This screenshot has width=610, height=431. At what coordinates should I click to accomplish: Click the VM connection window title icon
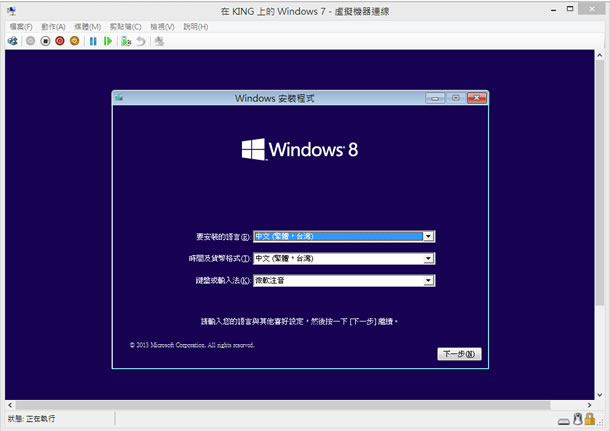pos(12,11)
